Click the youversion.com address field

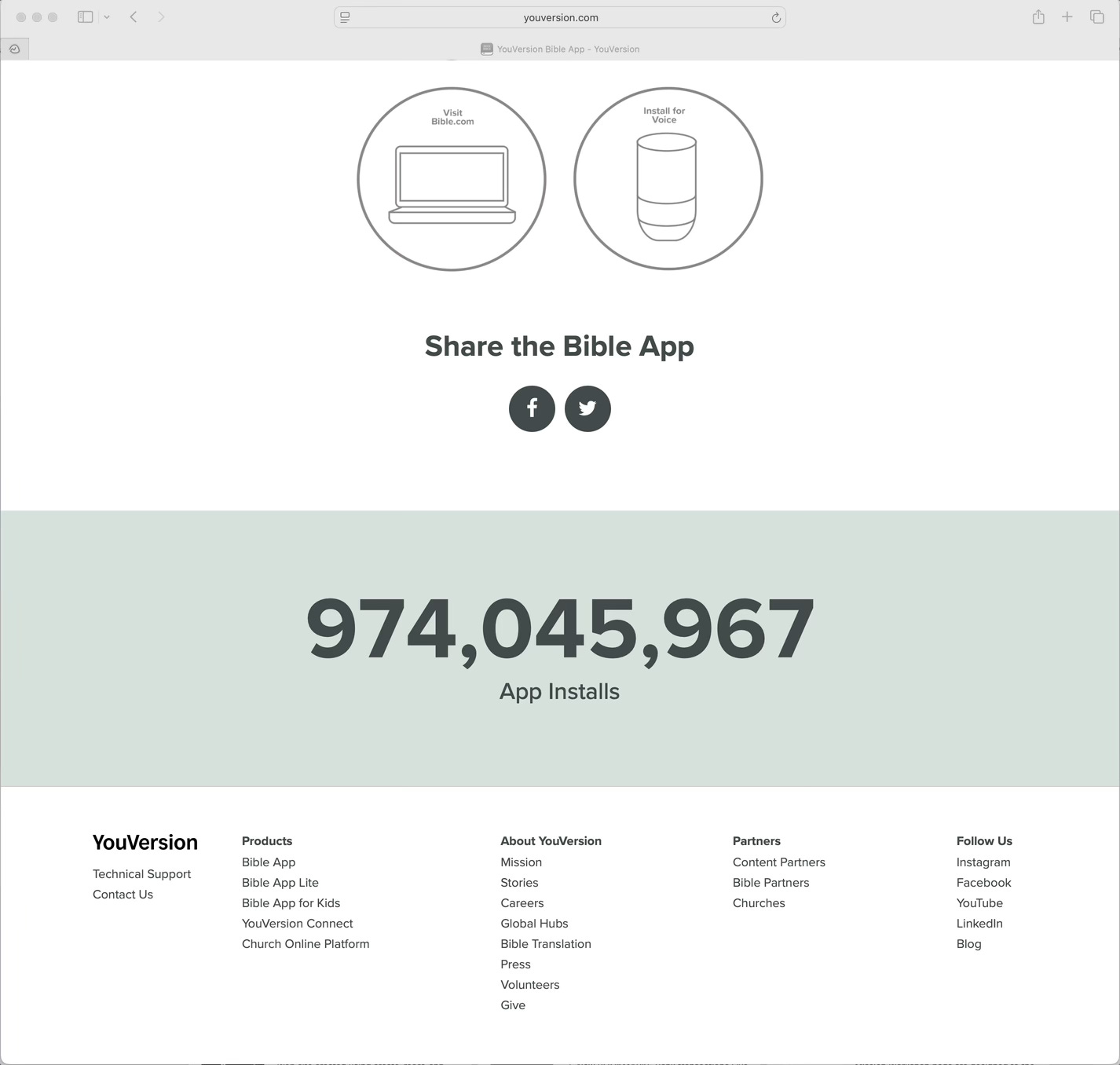coord(560,17)
